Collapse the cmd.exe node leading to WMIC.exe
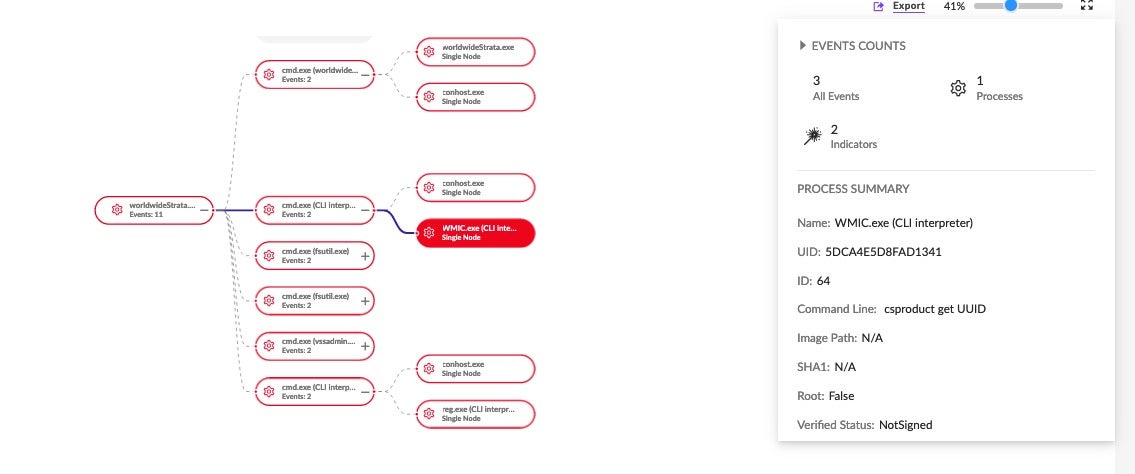1135x474 pixels. coord(366,210)
